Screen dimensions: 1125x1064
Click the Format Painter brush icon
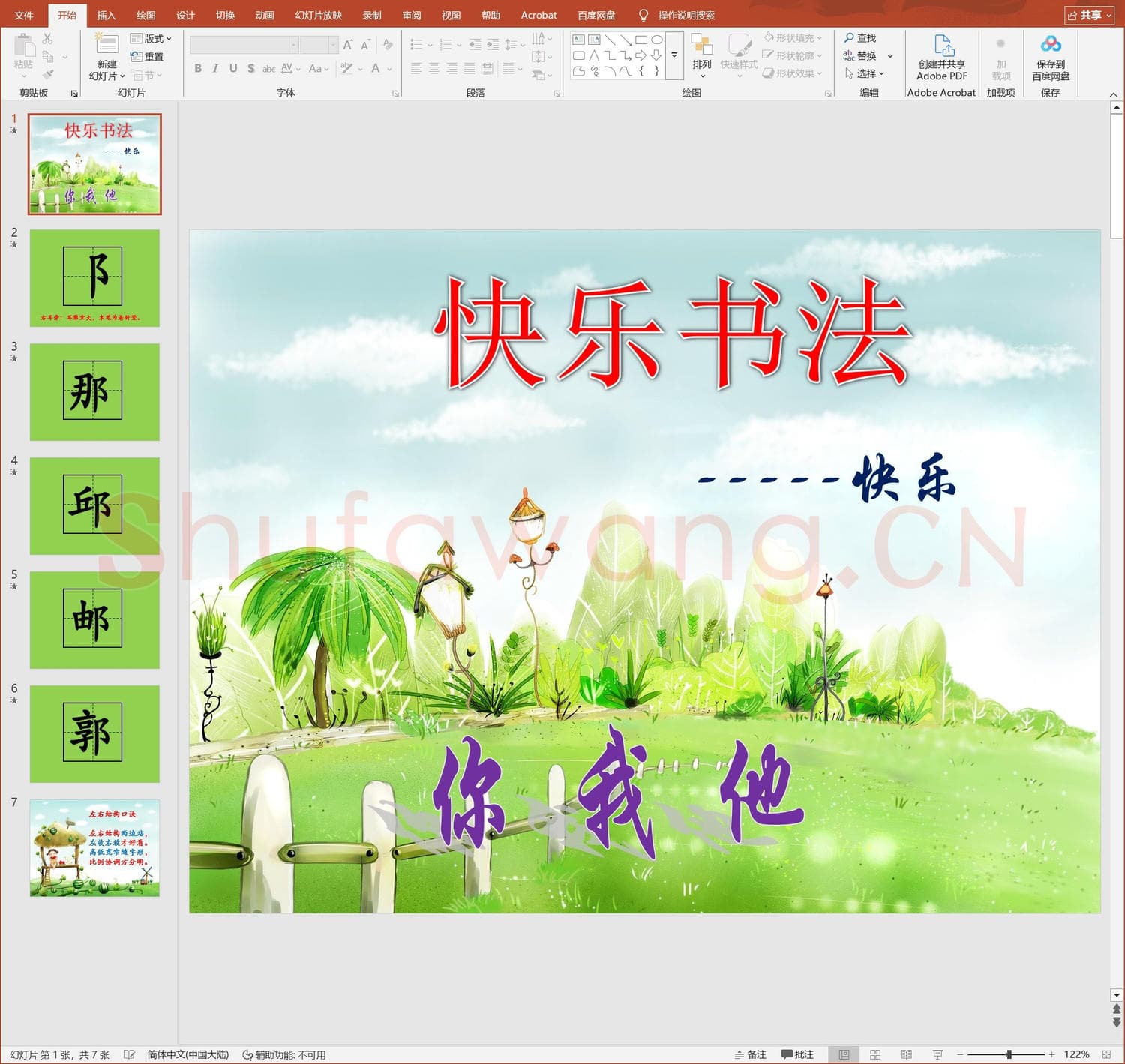47,75
